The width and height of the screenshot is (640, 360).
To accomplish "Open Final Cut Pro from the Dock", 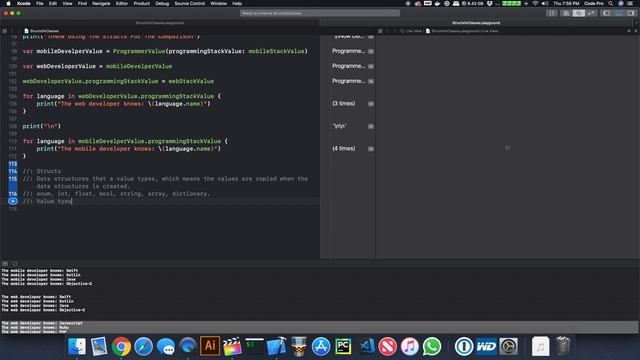I will [x=232, y=347].
